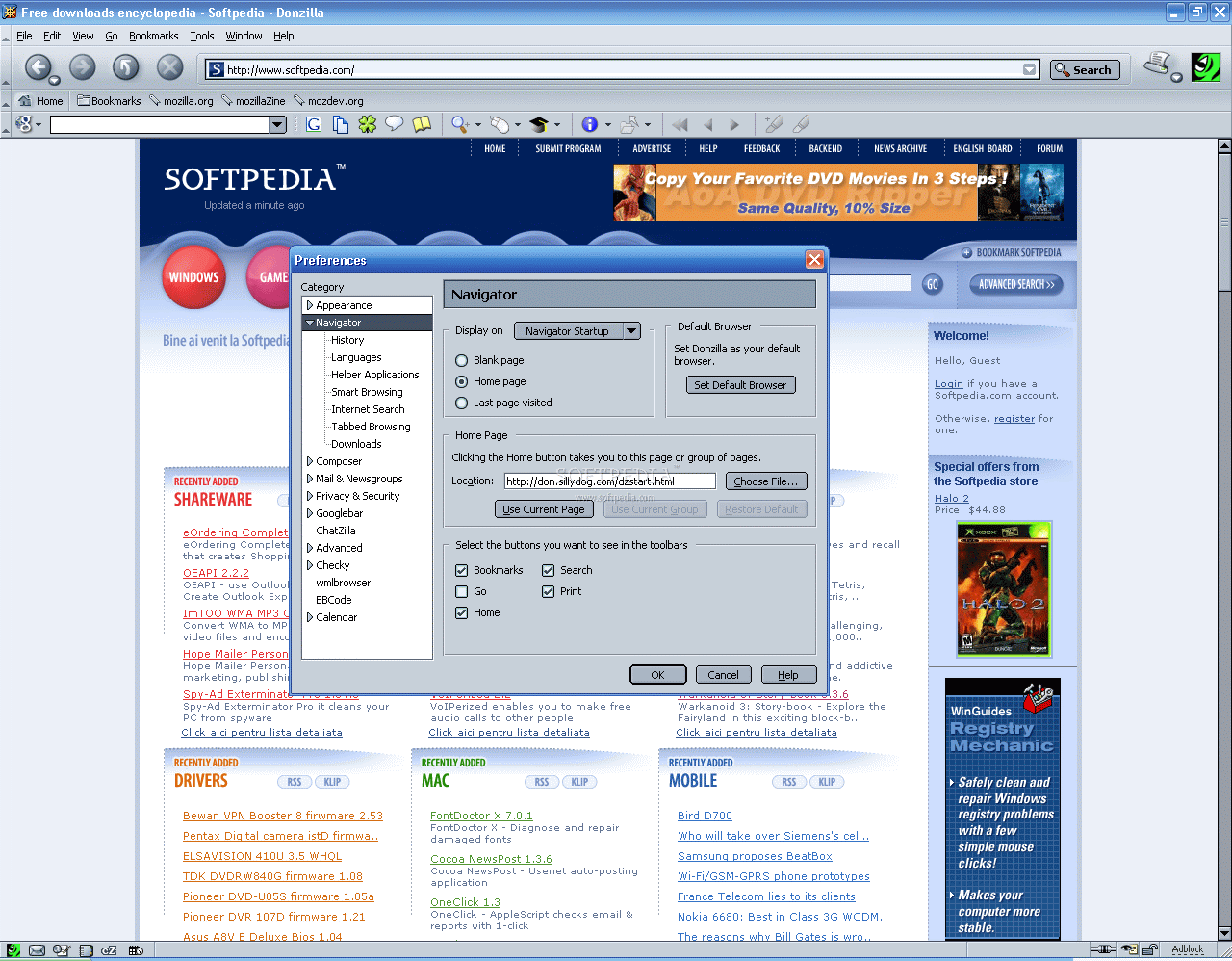The width and height of the screenshot is (1232, 961).
Task: Click the home page Location text field
Action: [x=610, y=480]
